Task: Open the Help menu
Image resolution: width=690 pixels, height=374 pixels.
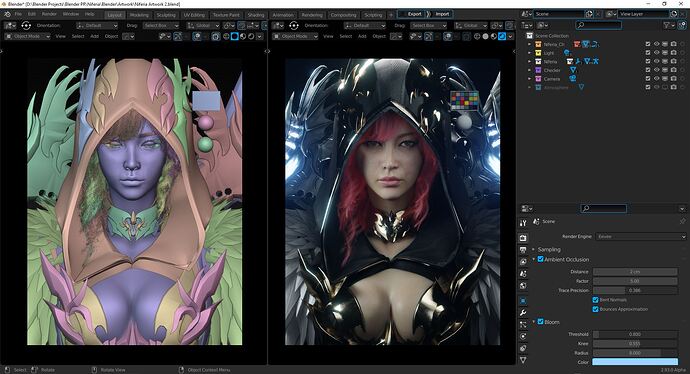Action: coord(89,14)
